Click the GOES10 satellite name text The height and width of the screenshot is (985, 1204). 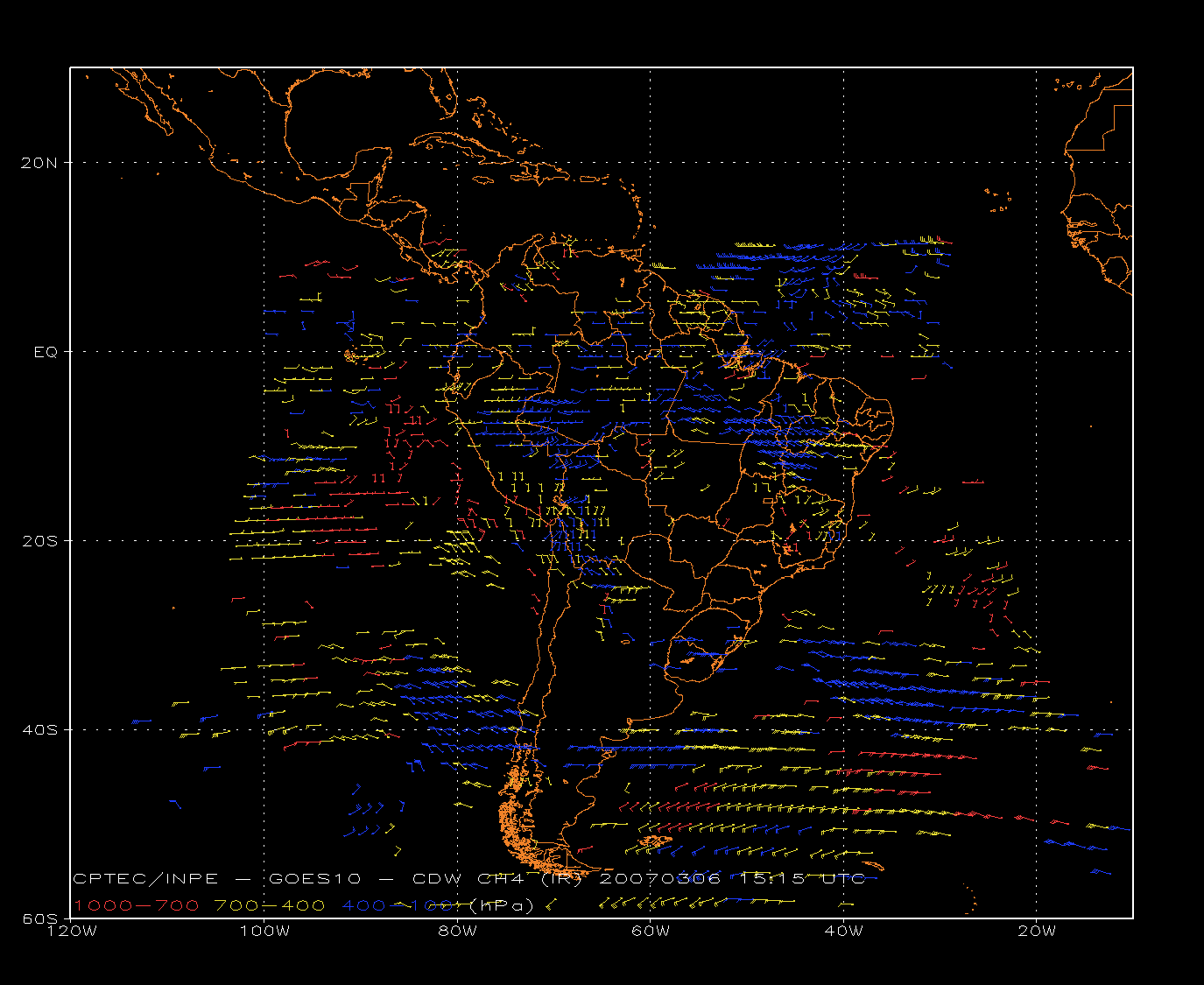coord(323,879)
